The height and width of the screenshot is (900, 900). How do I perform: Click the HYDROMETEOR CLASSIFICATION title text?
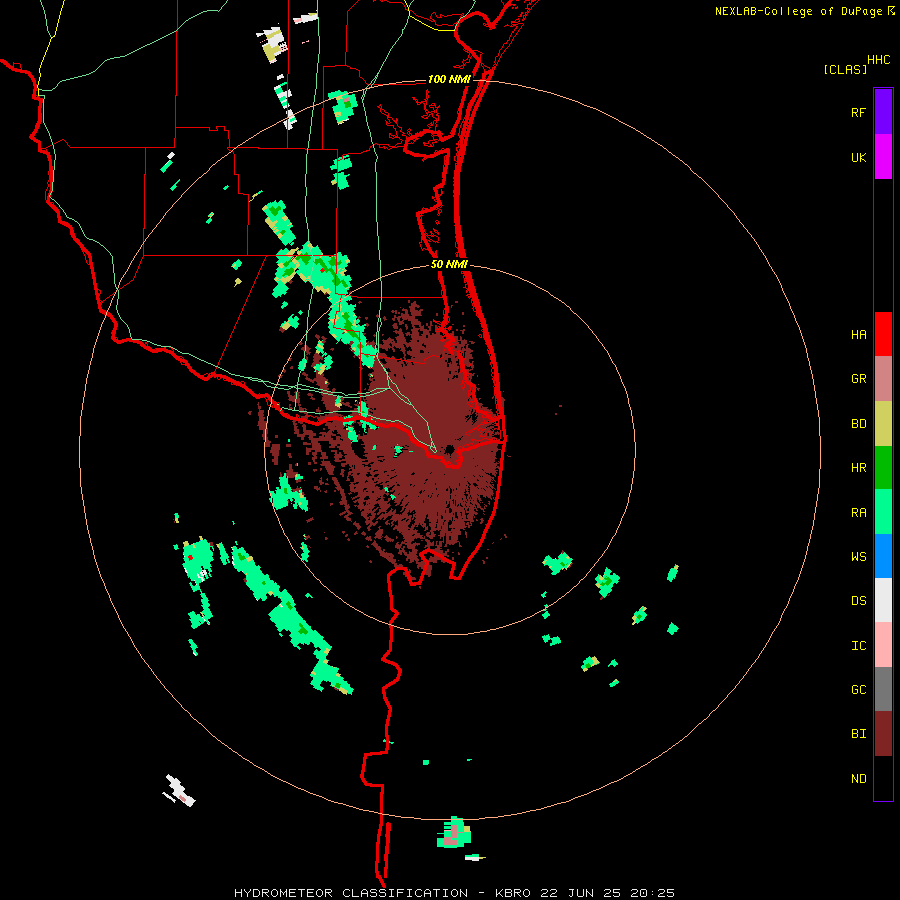point(351,893)
